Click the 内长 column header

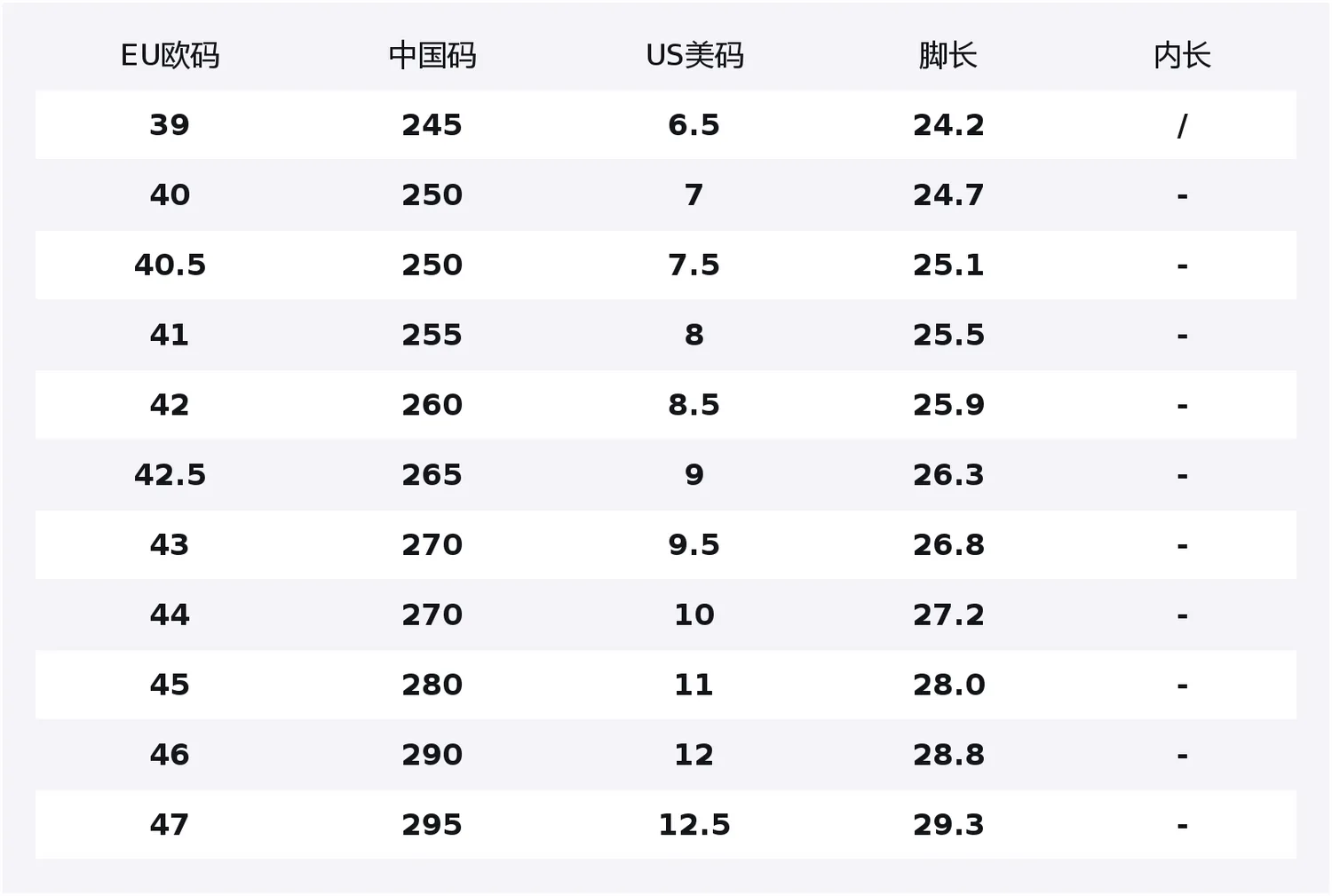coord(1182,56)
